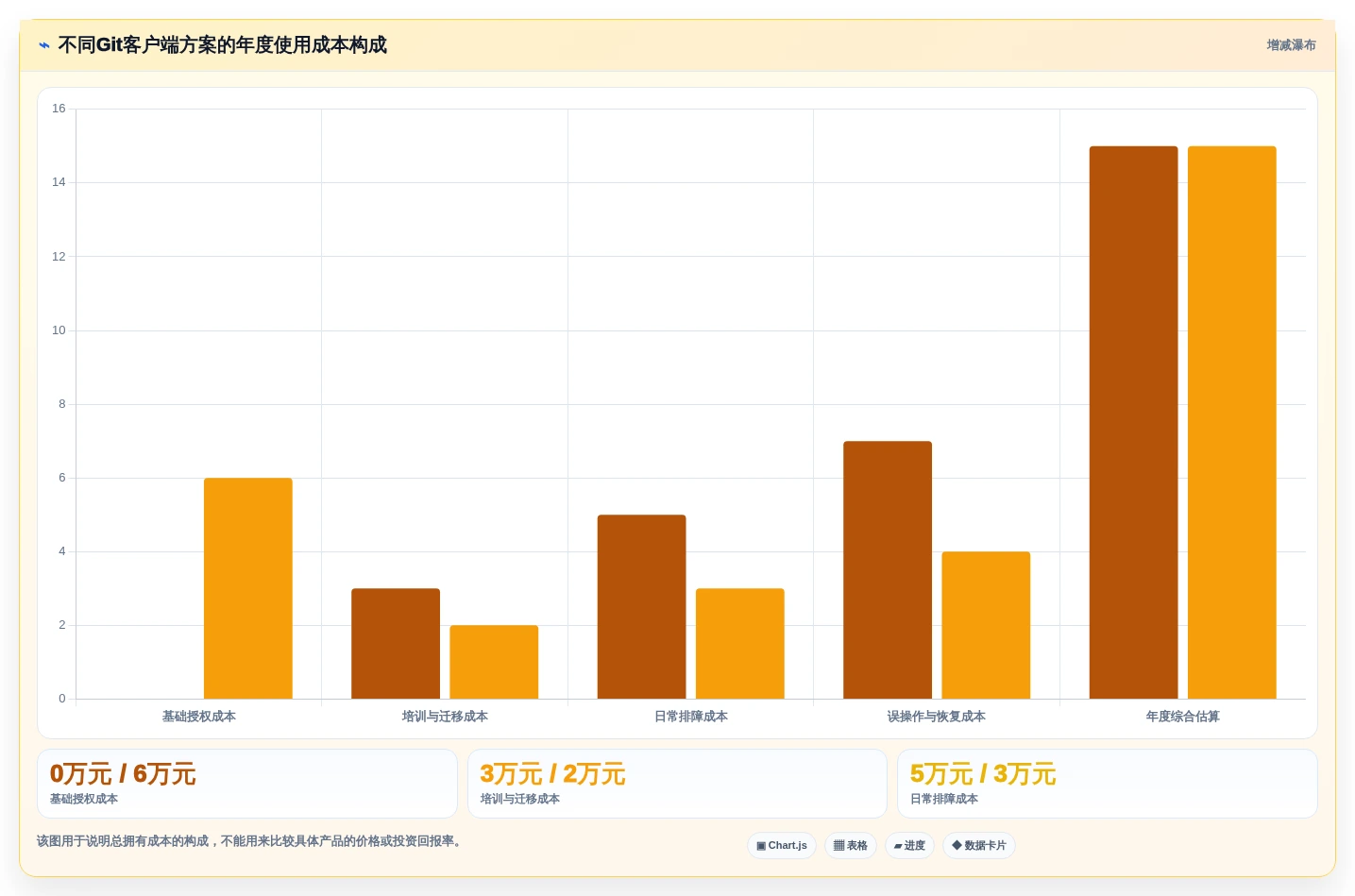The height and width of the screenshot is (896, 1355).
Task: Click the y-axis value 10
Action: [x=59, y=330]
